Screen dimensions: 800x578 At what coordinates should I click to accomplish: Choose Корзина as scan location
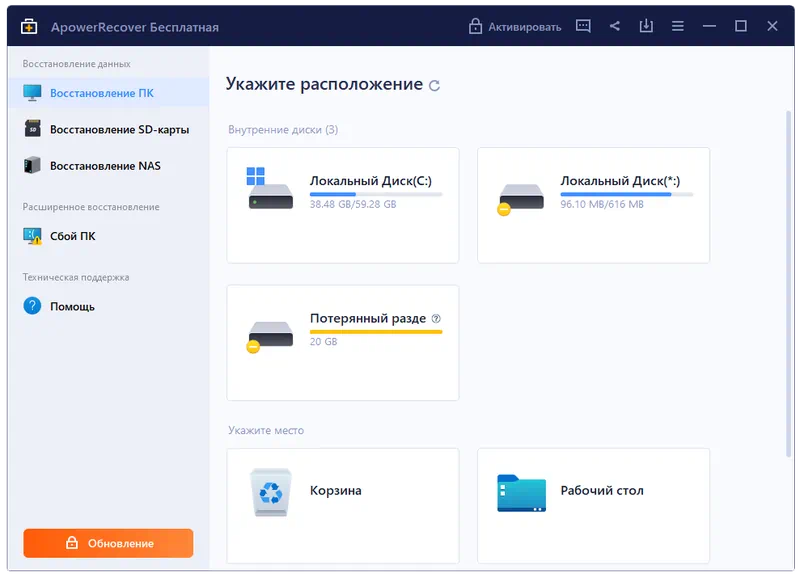click(x=343, y=506)
